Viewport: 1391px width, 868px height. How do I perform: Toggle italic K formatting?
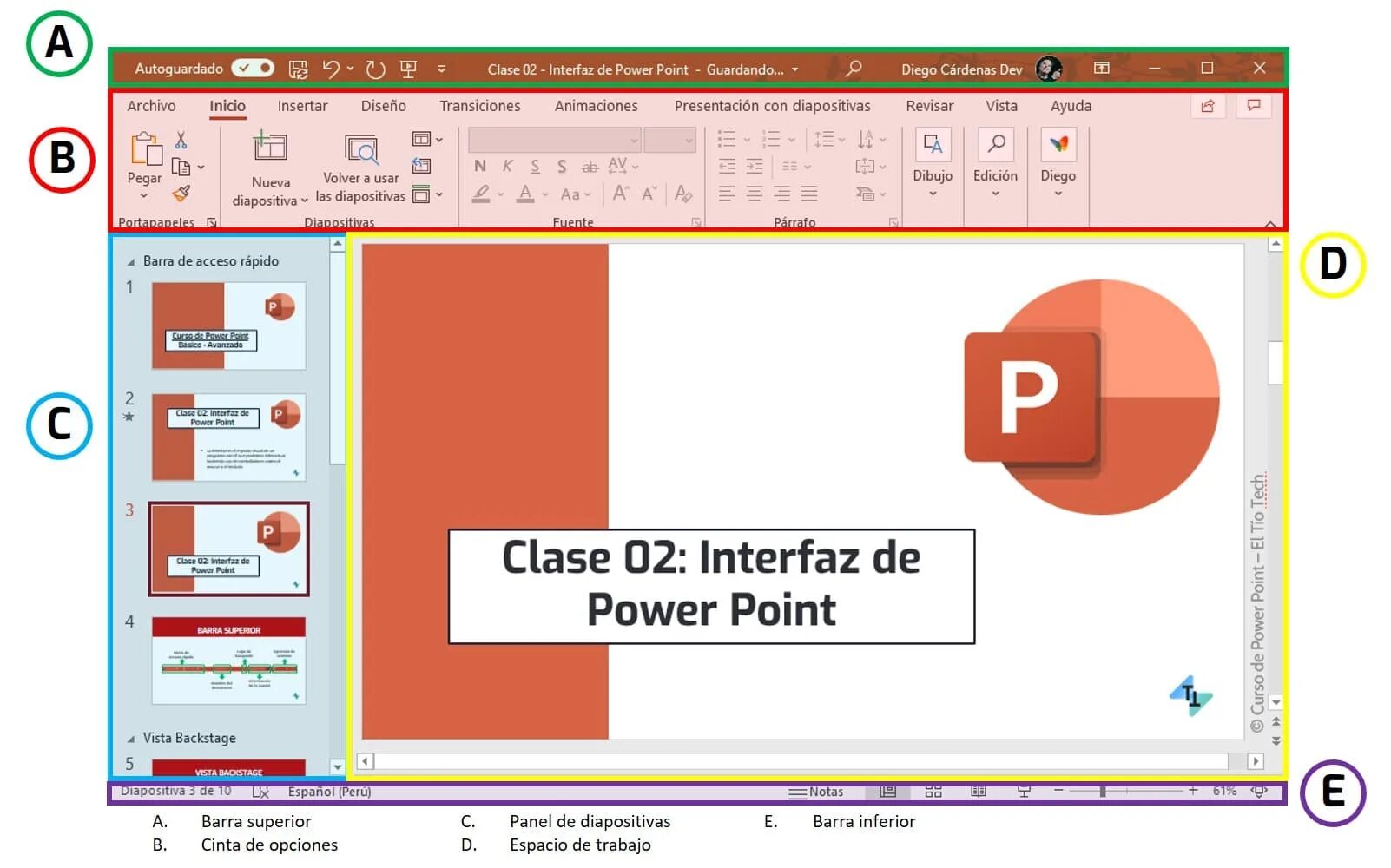click(508, 166)
